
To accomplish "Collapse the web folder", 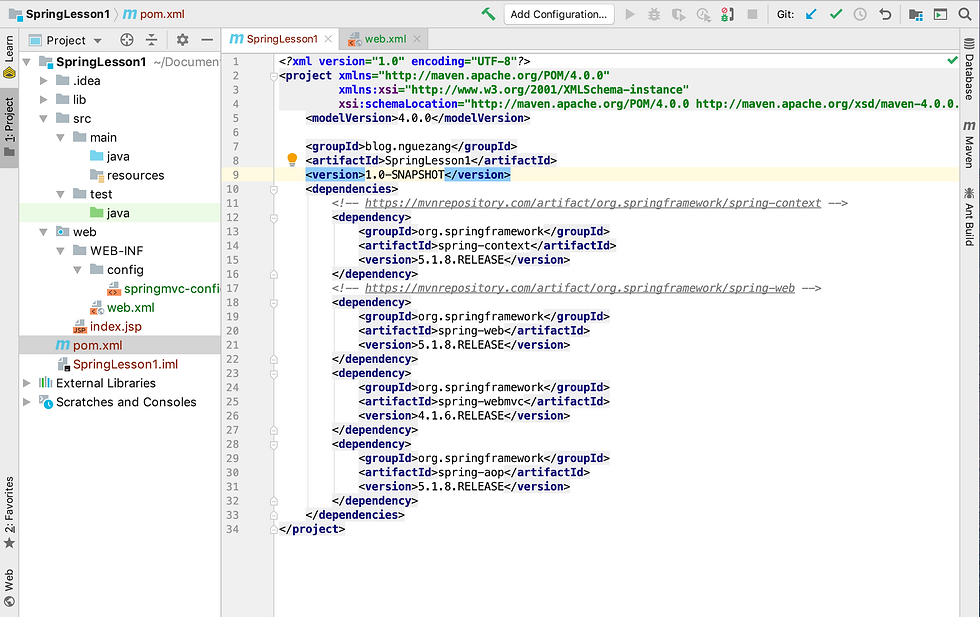I will pyautogui.click(x=43, y=232).
